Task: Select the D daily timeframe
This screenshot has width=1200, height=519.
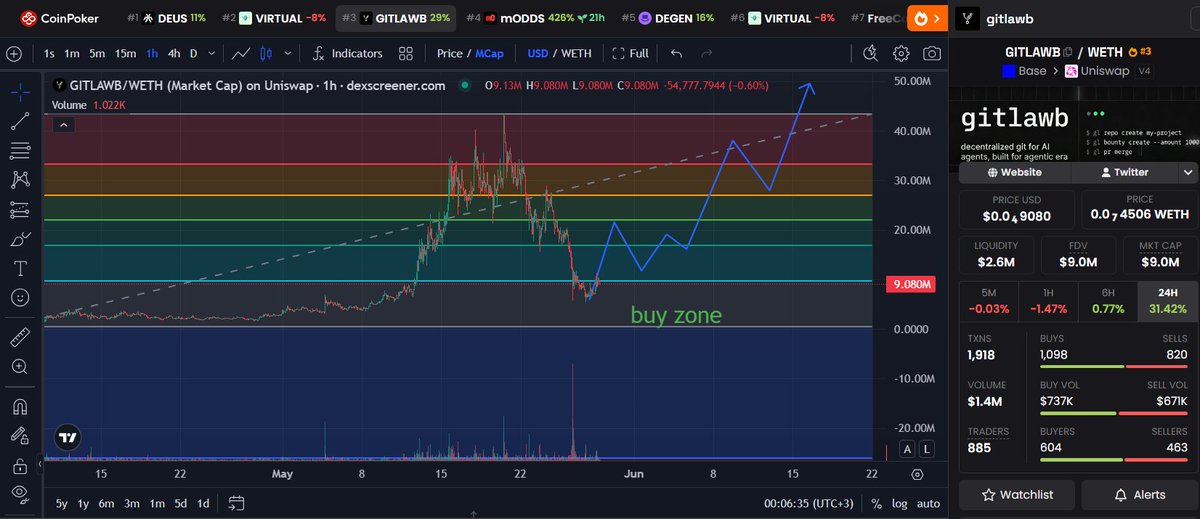Action: pos(194,53)
